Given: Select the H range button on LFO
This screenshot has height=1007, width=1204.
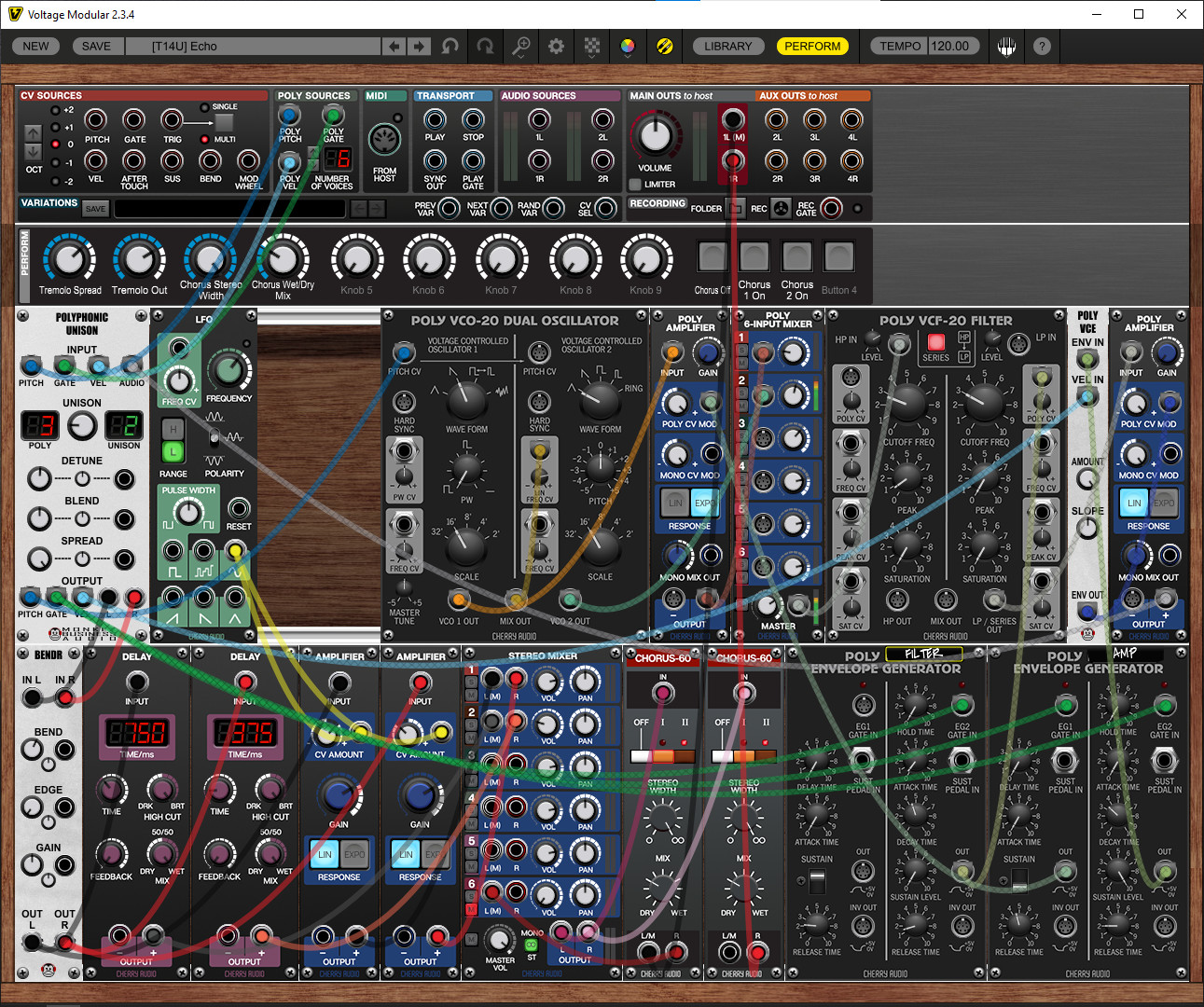Looking at the screenshot, I should (x=173, y=430).
